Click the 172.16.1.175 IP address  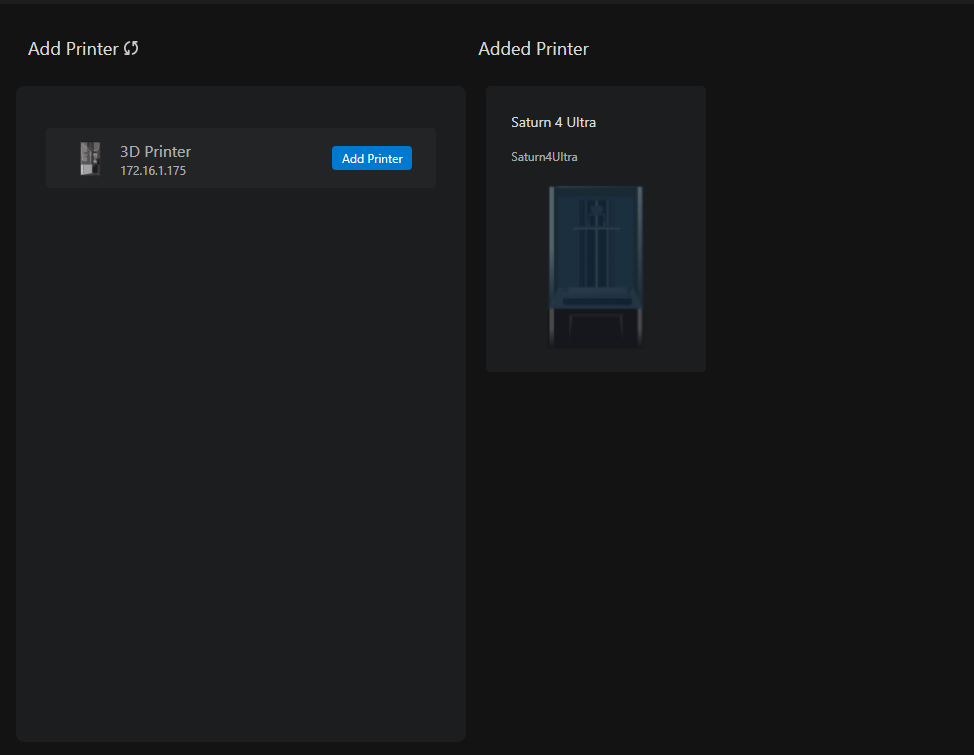[153, 171]
